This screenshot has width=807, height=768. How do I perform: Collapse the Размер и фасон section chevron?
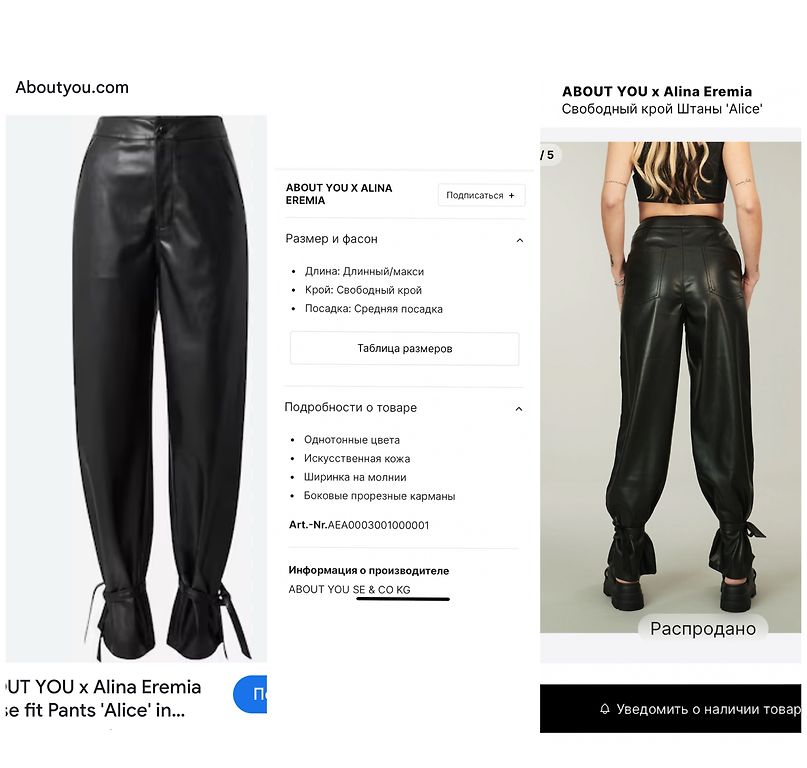pyautogui.click(x=520, y=240)
